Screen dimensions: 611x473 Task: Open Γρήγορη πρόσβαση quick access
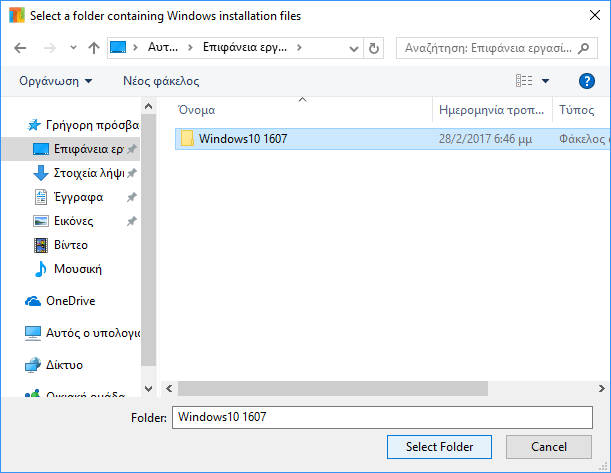(x=83, y=125)
